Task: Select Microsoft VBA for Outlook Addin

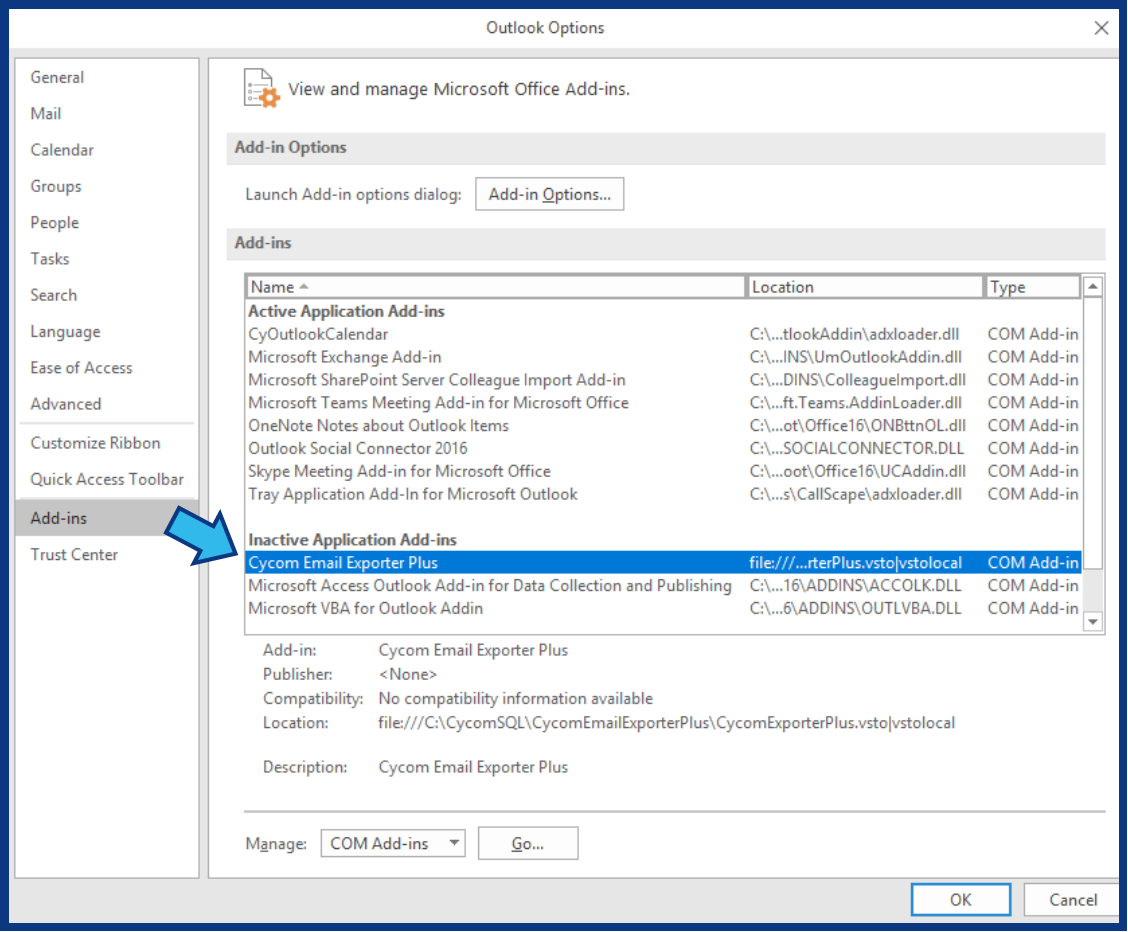Action: coord(663,608)
